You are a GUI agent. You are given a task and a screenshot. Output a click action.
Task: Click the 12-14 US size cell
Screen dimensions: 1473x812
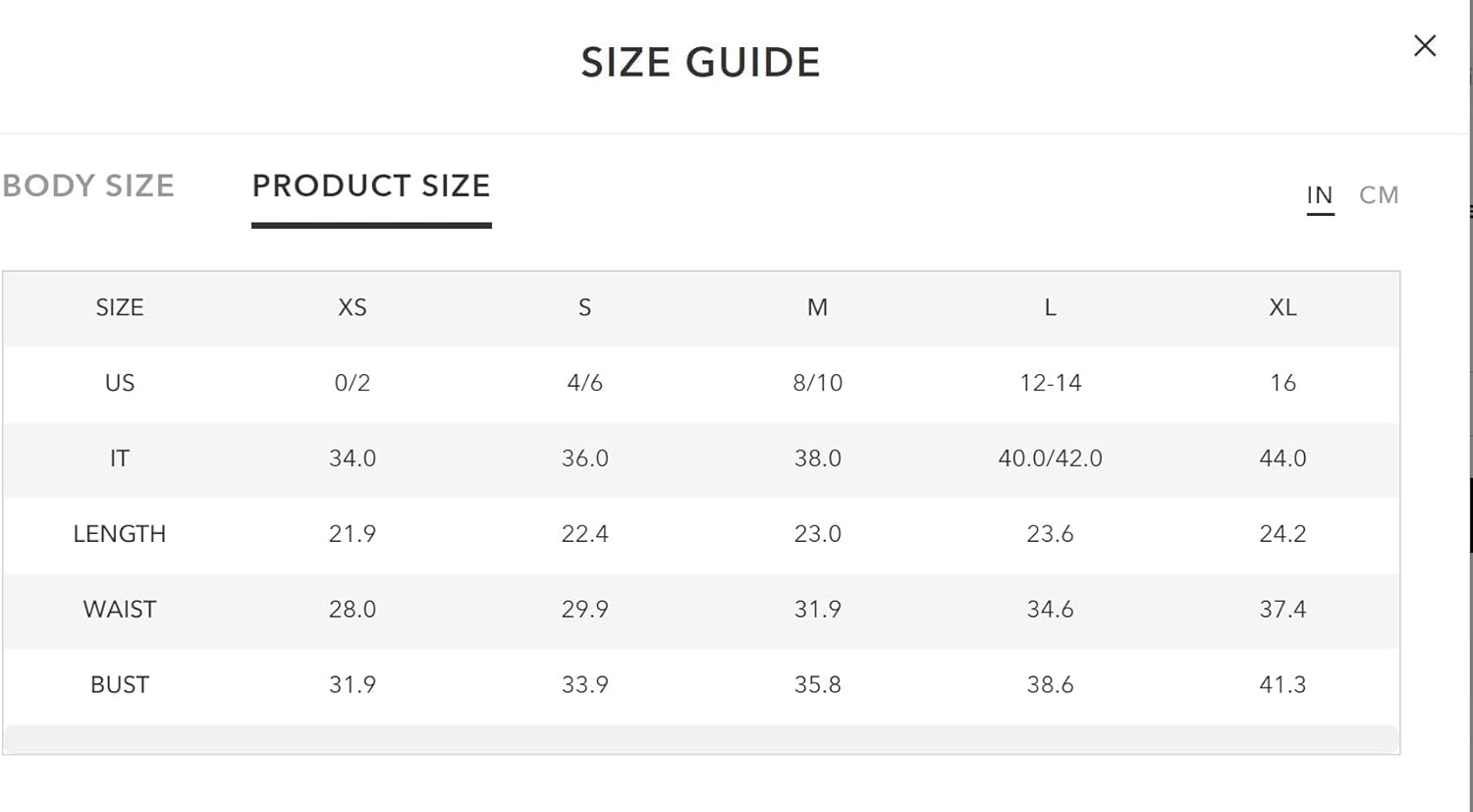click(x=1050, y=382)
